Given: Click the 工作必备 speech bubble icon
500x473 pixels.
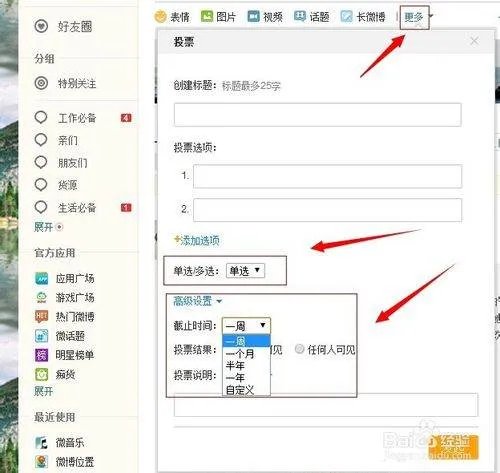Looking at the screenshot, I should 41,118.
